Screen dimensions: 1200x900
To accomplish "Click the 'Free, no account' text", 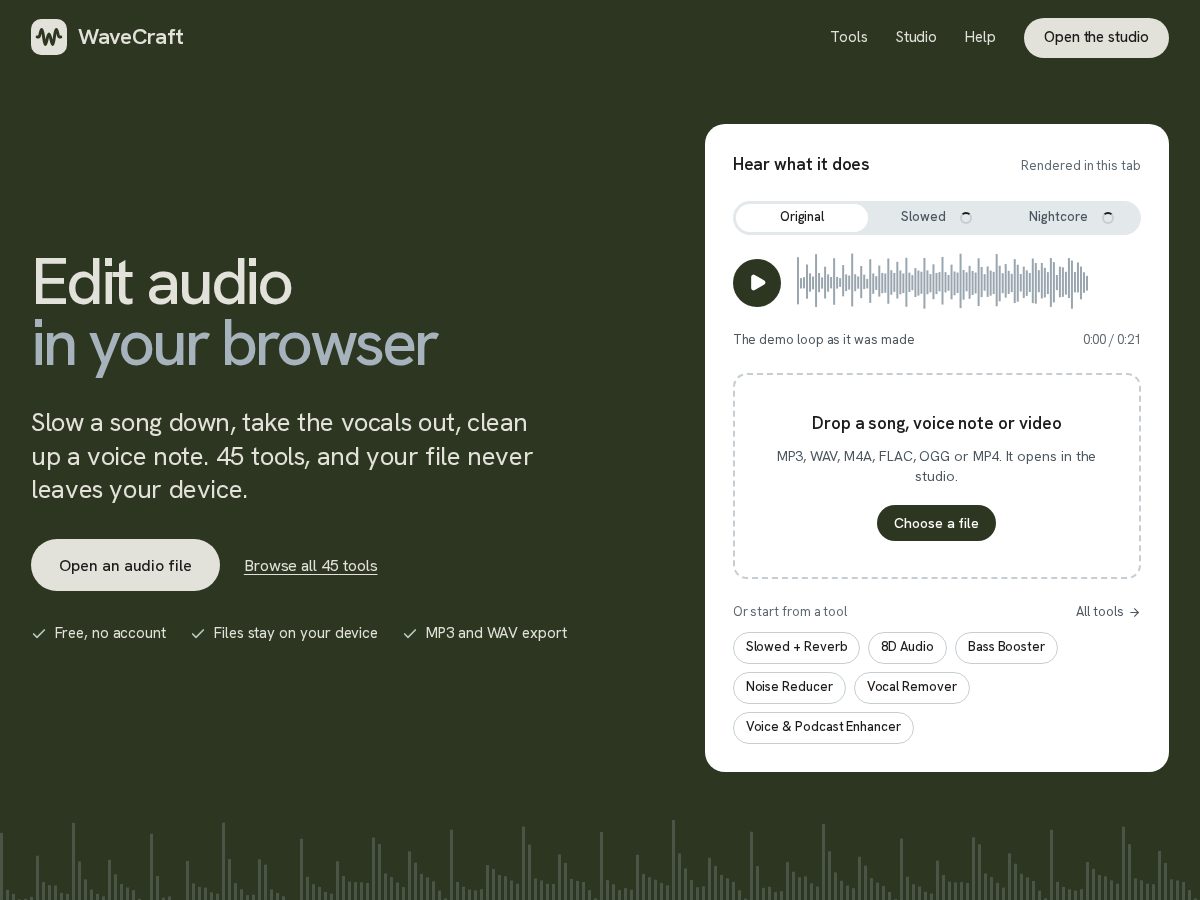I will [110, 633].
